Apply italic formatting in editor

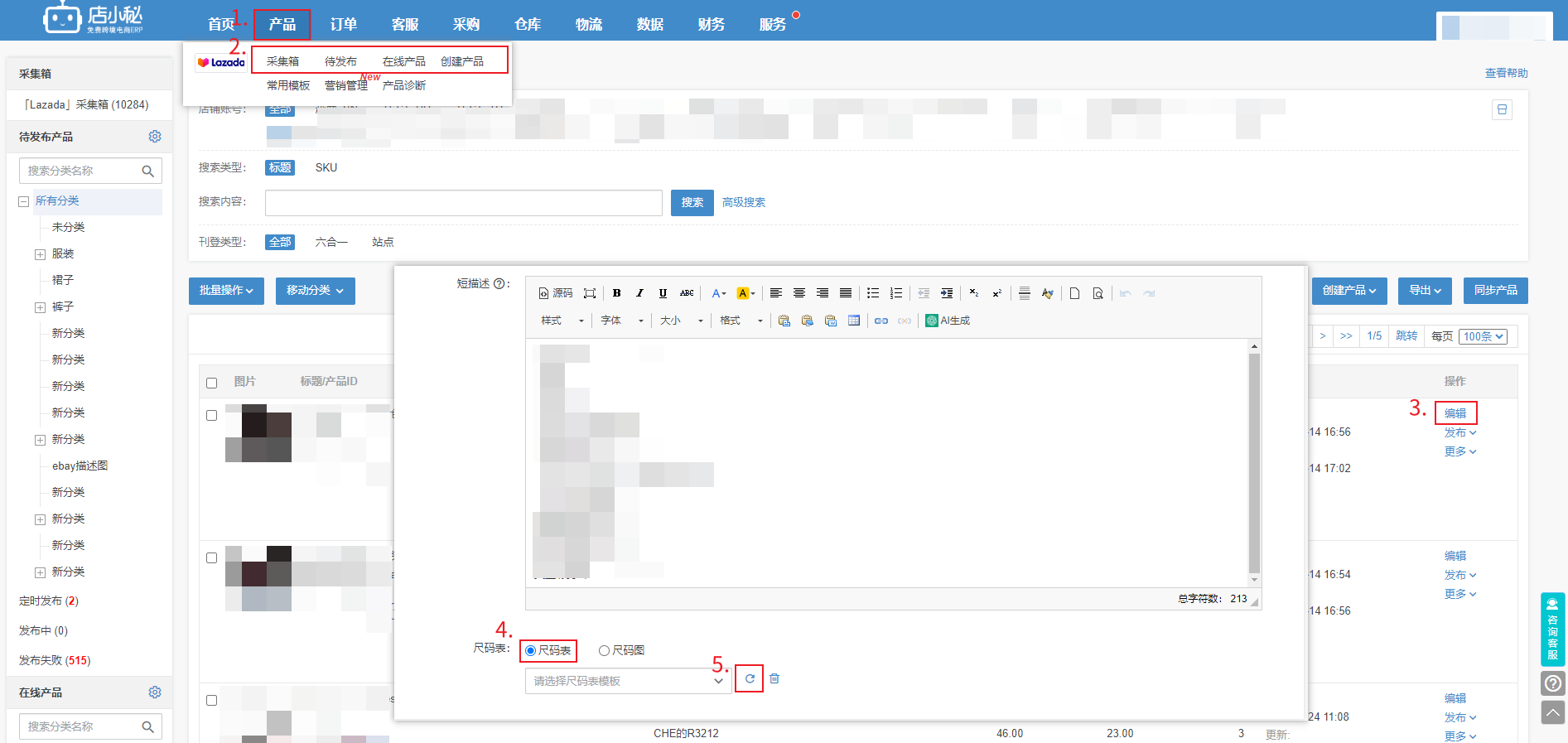[639, 293]
